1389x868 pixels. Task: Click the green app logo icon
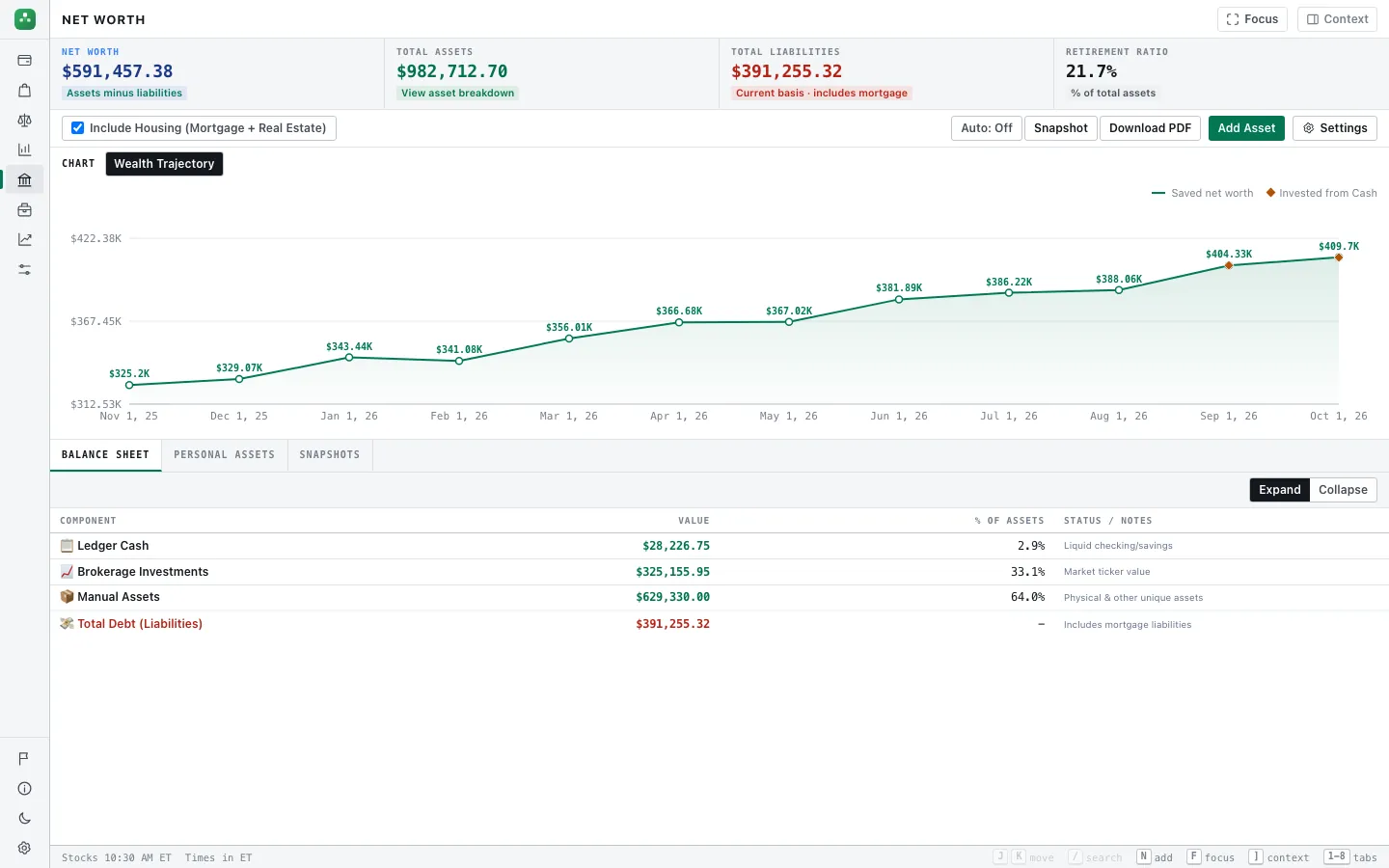[25, 18]
